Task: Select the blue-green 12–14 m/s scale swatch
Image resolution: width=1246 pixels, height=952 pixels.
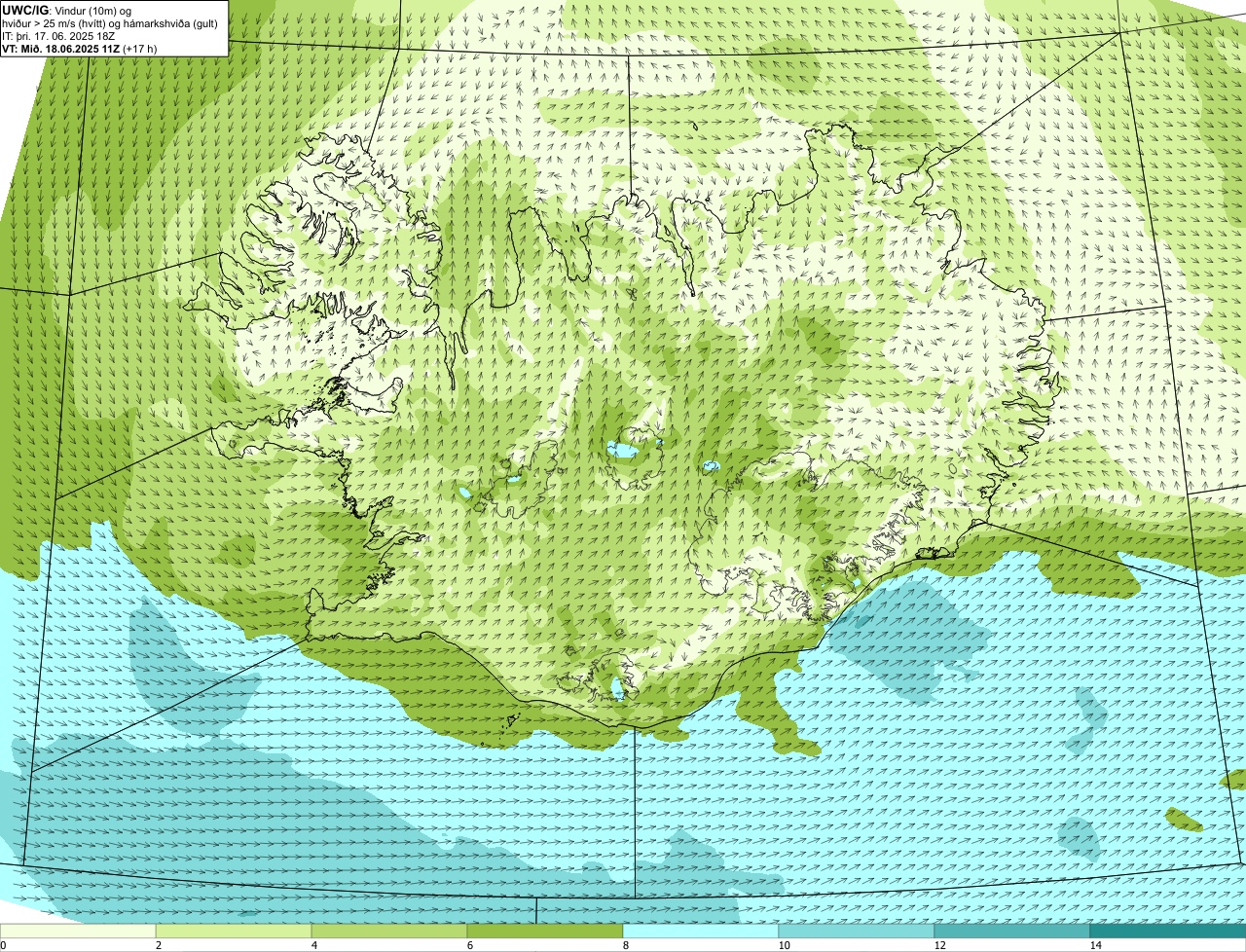Action: 1012,932
